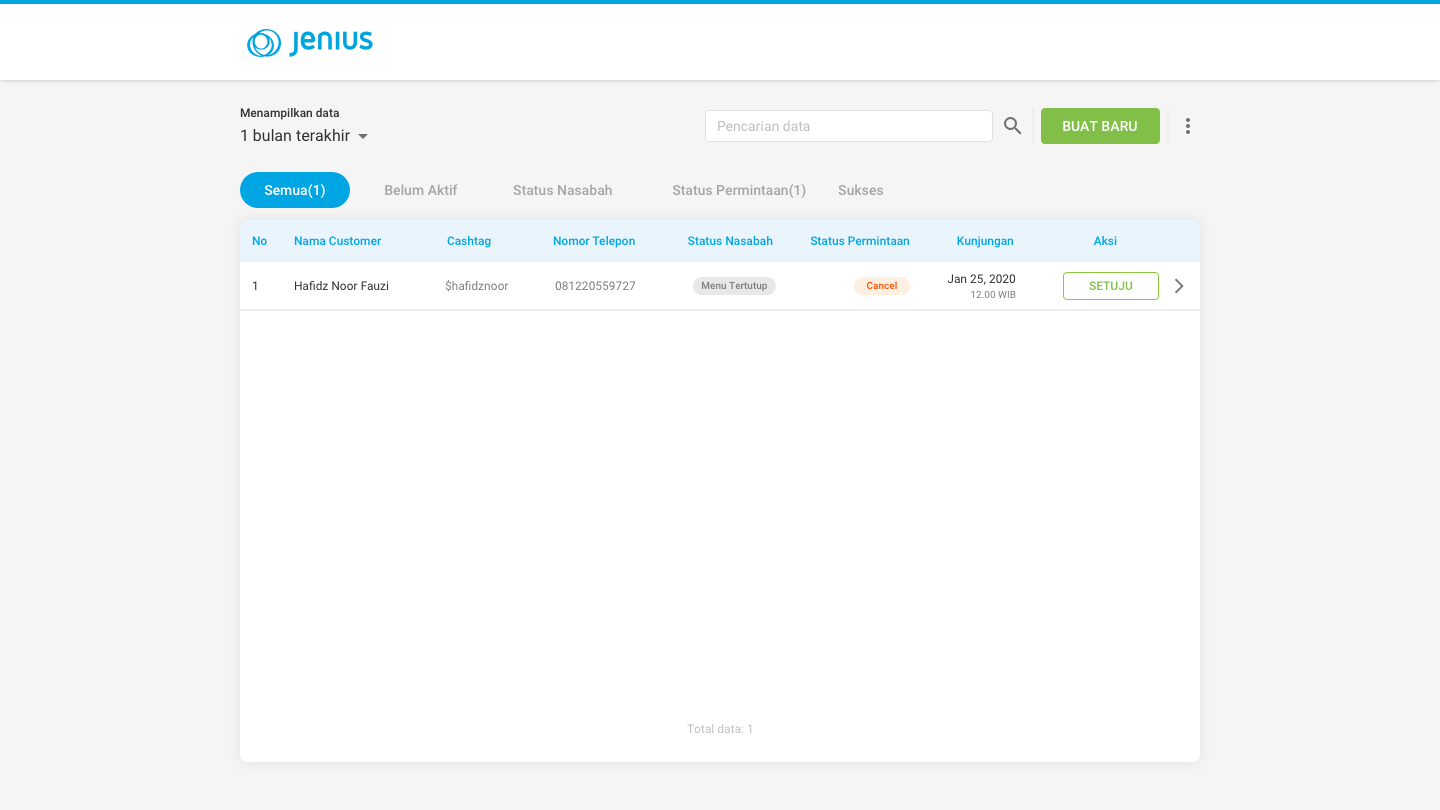Image resolution: width=1440 pixels, height=810 pixels.
Task: Click the 'No' column header
Action: pyautogui.click(x=260, y=241)
